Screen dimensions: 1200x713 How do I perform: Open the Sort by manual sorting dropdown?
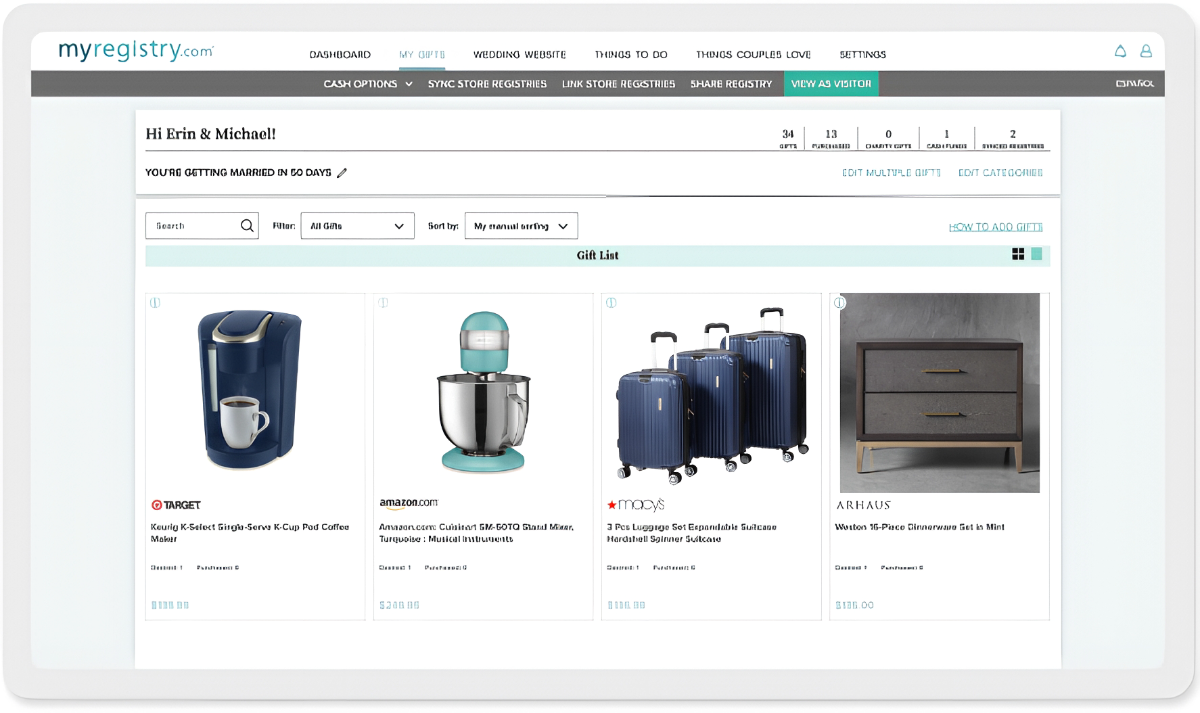[521, 226]
